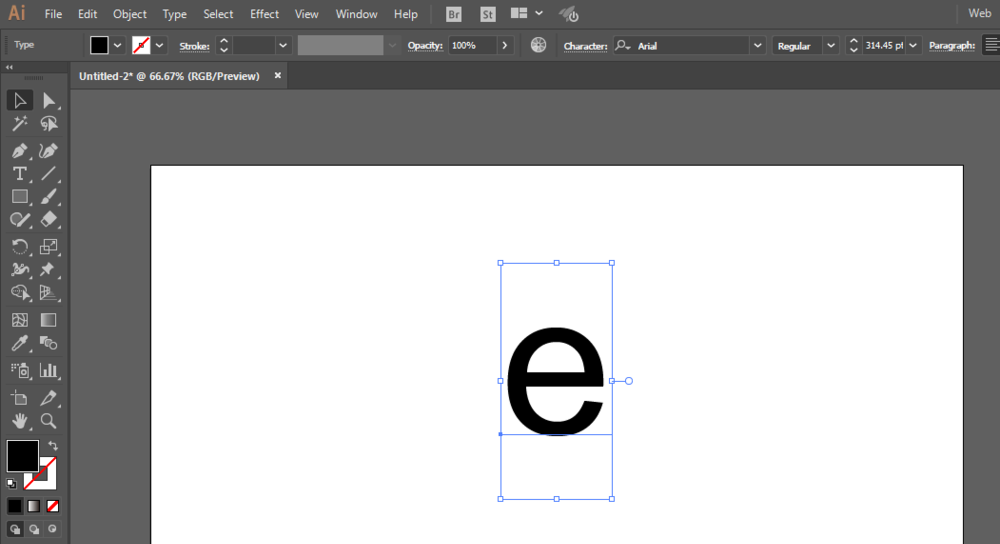1000x544 pixels.
Task: Switch the paint mode to Gradient
Action: tap(33, 506)
